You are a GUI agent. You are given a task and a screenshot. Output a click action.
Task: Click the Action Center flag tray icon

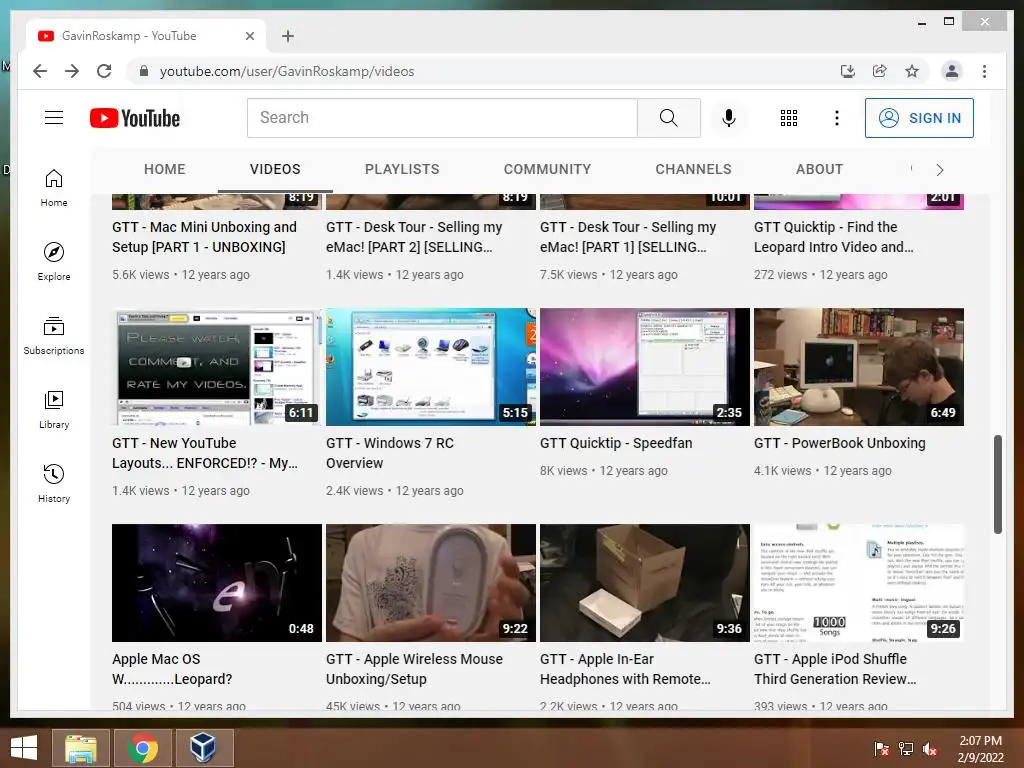pos(882,749)
